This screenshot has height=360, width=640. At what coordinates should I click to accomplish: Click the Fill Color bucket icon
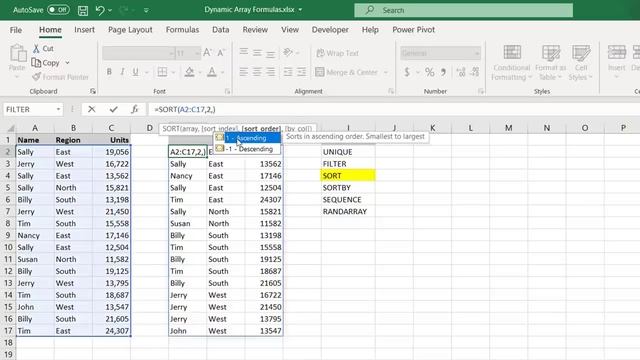[x=189, y=72]
